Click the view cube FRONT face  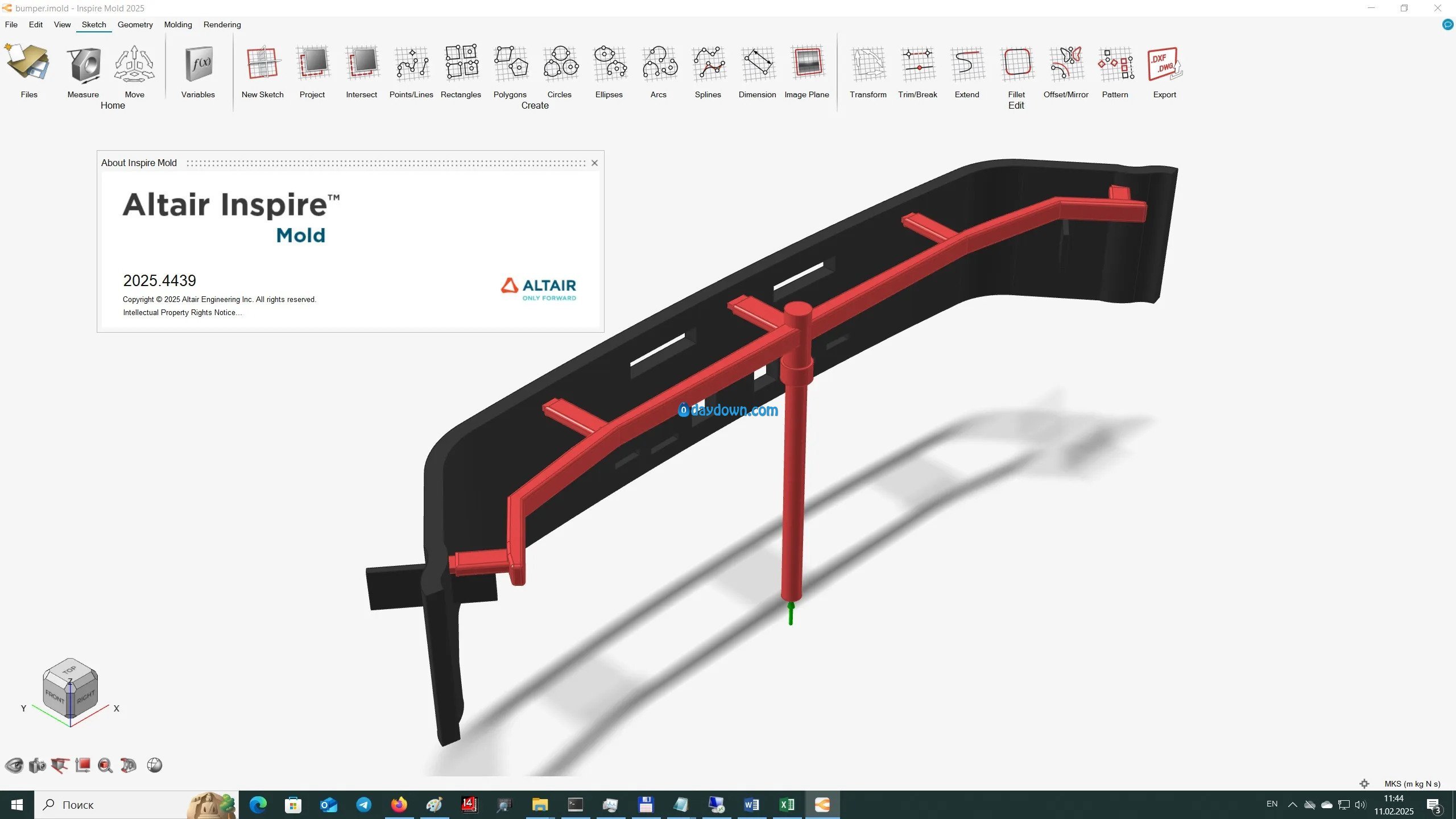coord(55,696)
